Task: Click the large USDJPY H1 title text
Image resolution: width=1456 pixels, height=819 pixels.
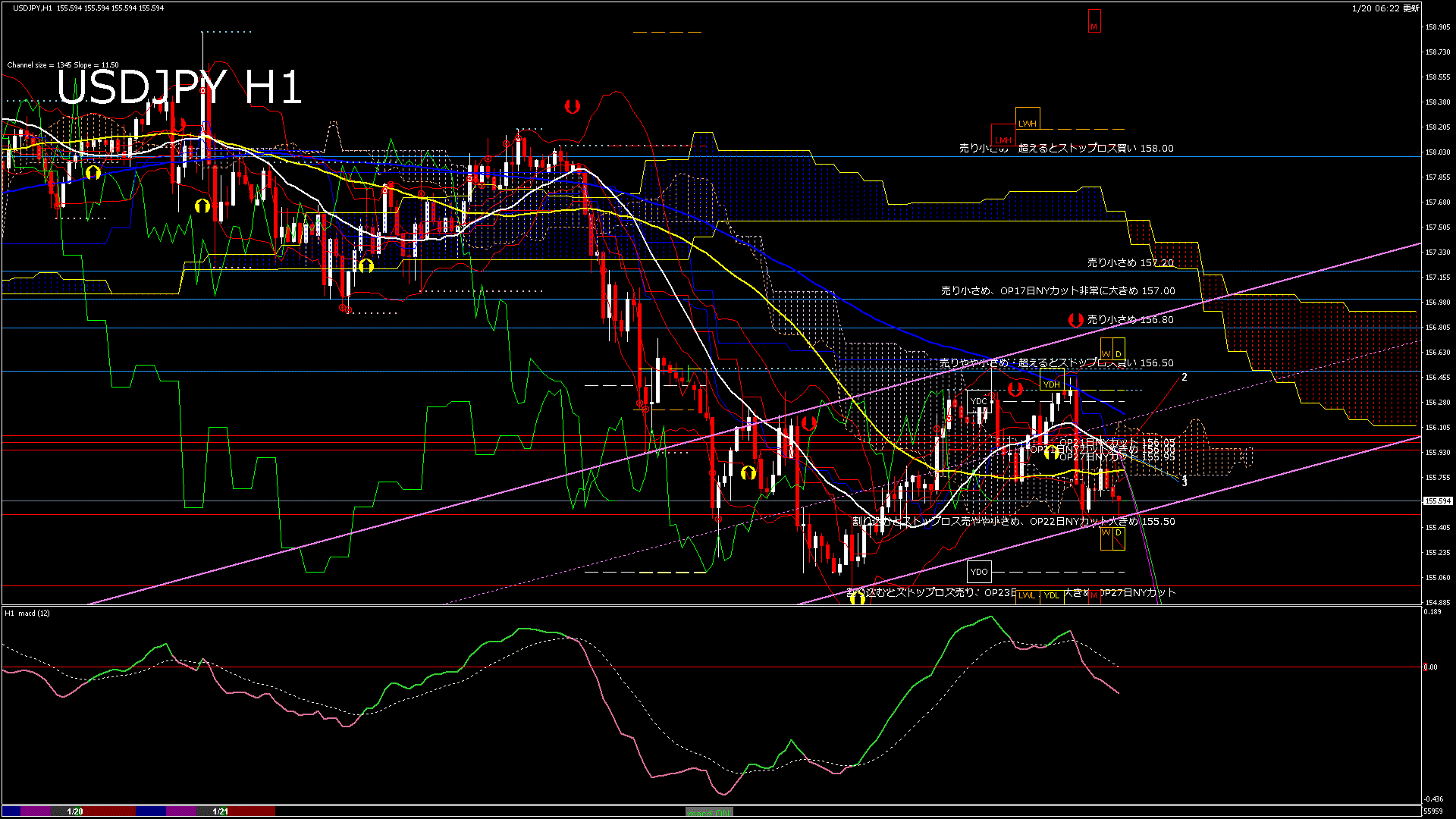Action: (180, 87)
